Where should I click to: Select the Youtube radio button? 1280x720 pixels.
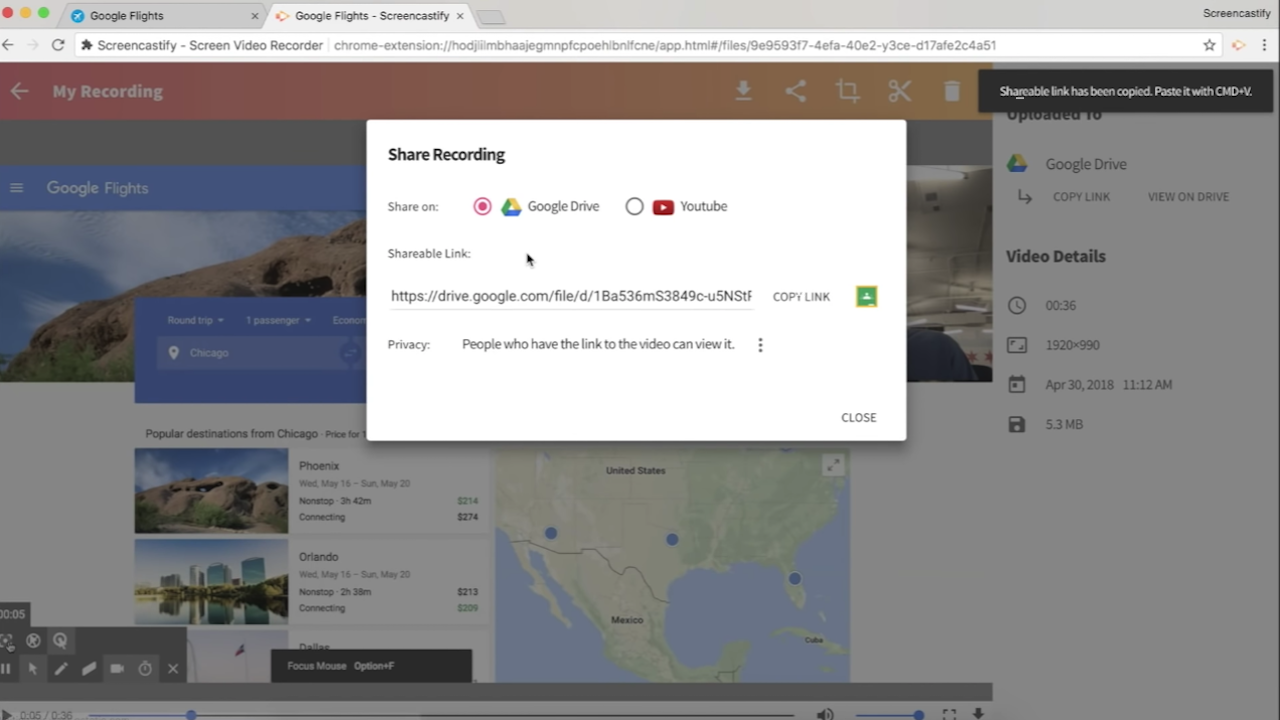coord(634,206)
